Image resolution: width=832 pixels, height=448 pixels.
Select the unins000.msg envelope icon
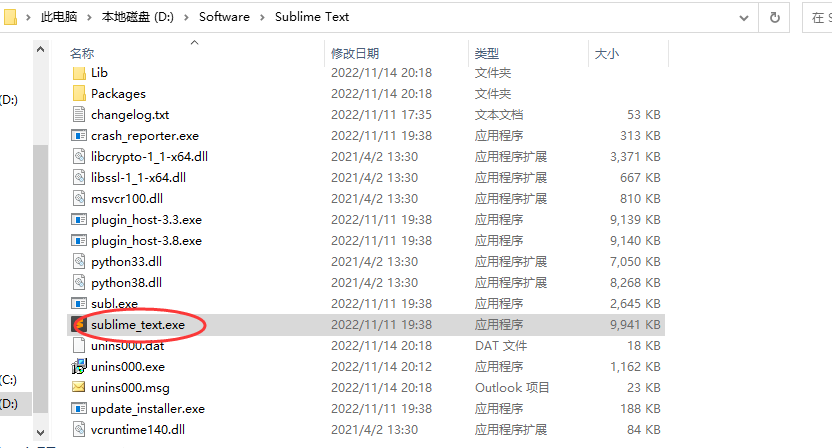point(79,387)
